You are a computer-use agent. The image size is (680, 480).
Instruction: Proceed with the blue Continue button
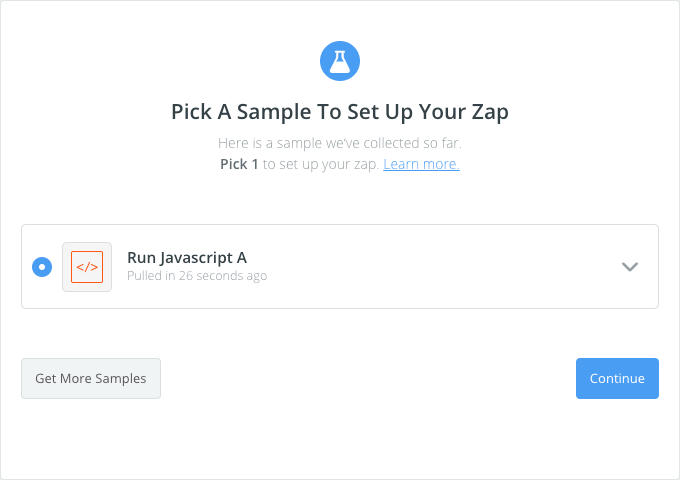click(x=617, y=378)
